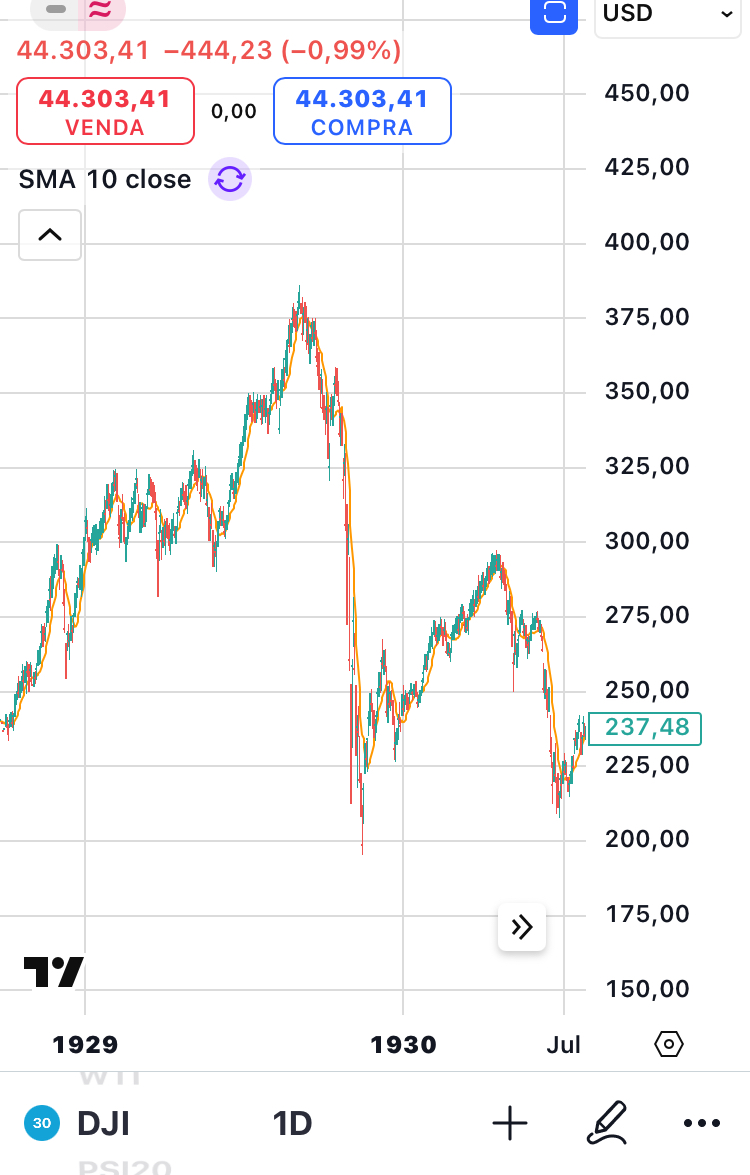This screenshot has height=1175, width=750.
Task: Add indicator with the plus icon
Action: 510,1124
